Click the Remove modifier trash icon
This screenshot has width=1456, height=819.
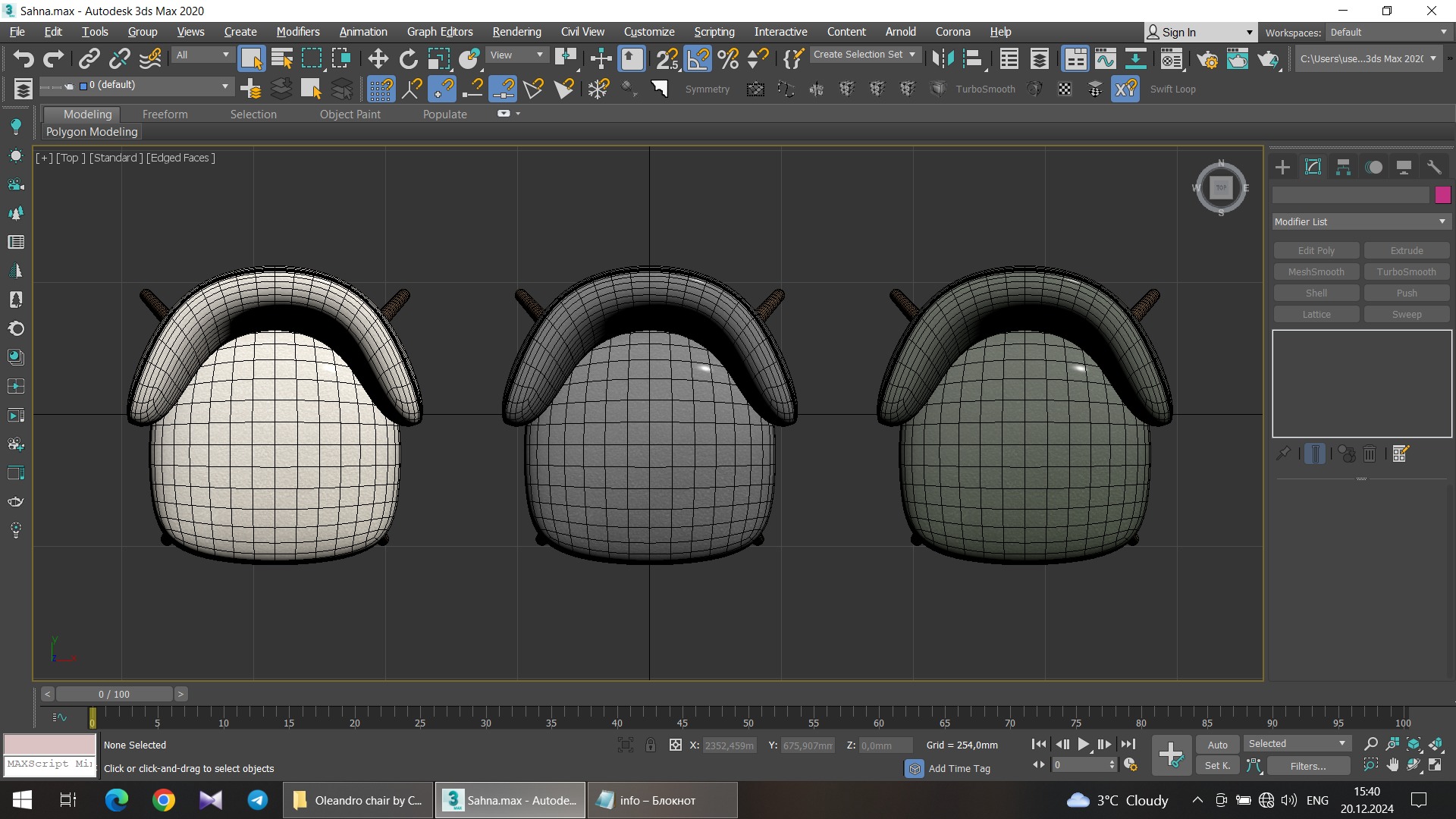click(1370, 453)
